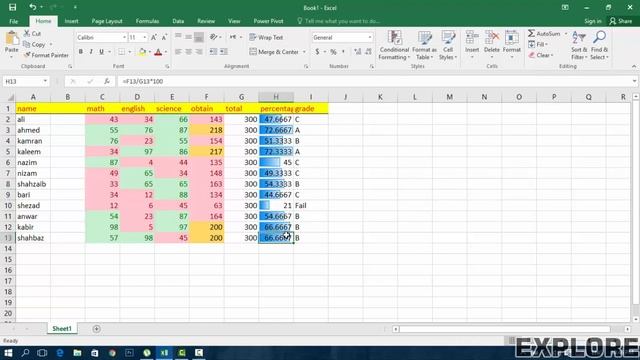Open the Share pane
This screenshot has height=360, width=640.
click(620, 21)
